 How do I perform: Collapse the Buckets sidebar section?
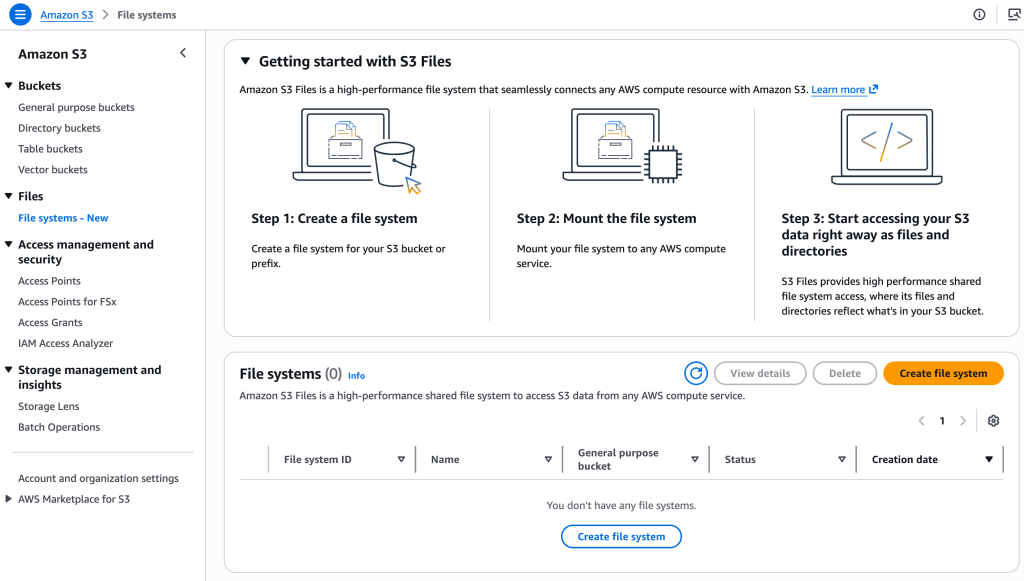[10, 85]
